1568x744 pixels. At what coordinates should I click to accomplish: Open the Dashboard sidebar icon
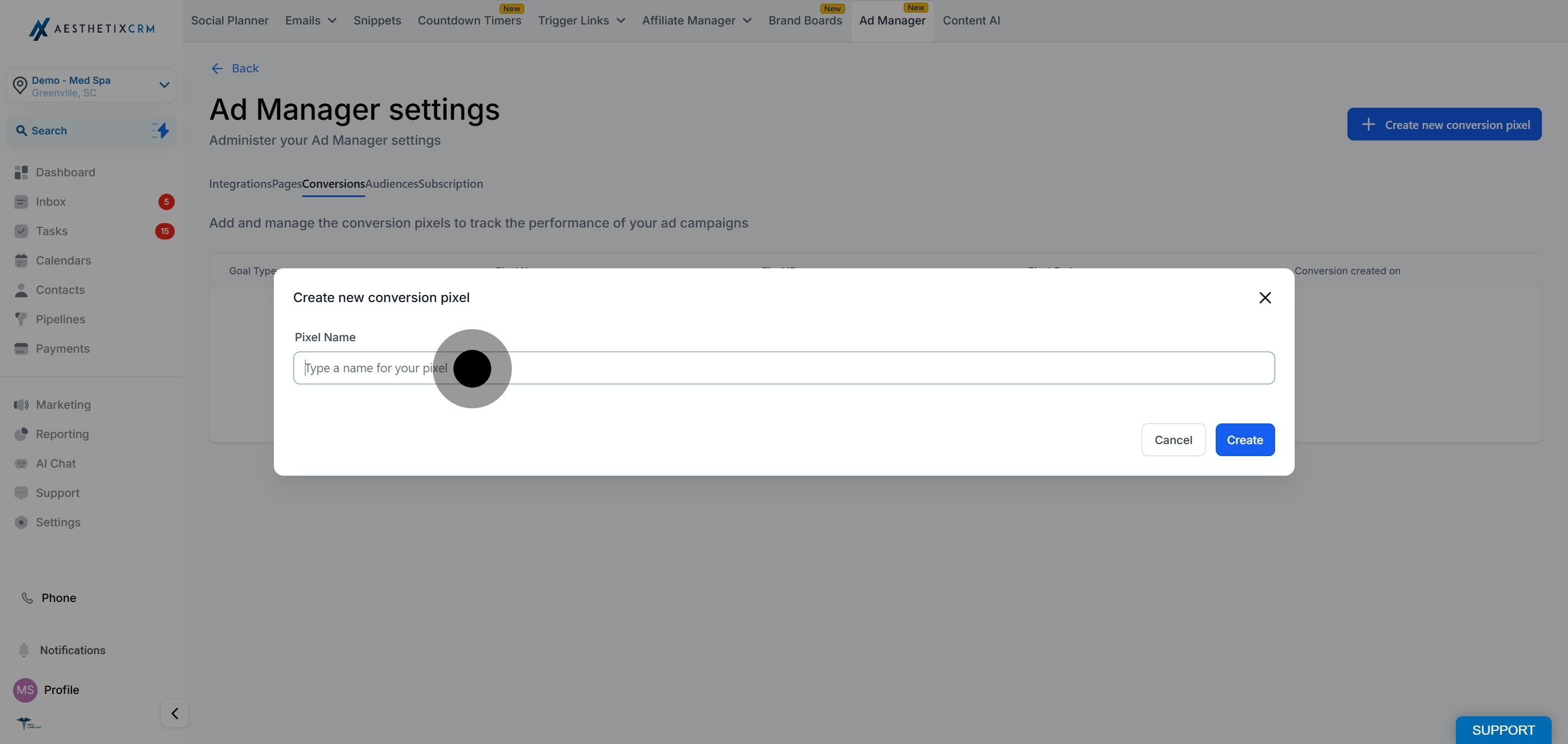click(x=21, y=172)
